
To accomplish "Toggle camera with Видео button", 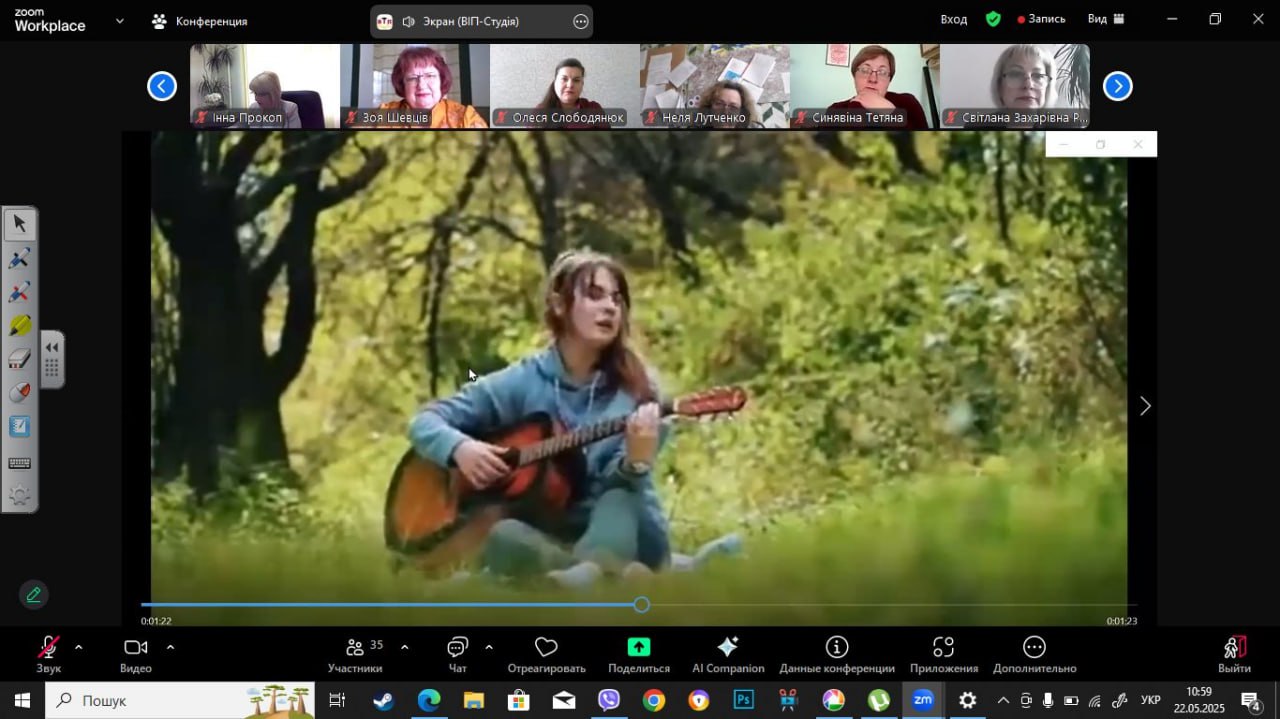I will 136,655.
